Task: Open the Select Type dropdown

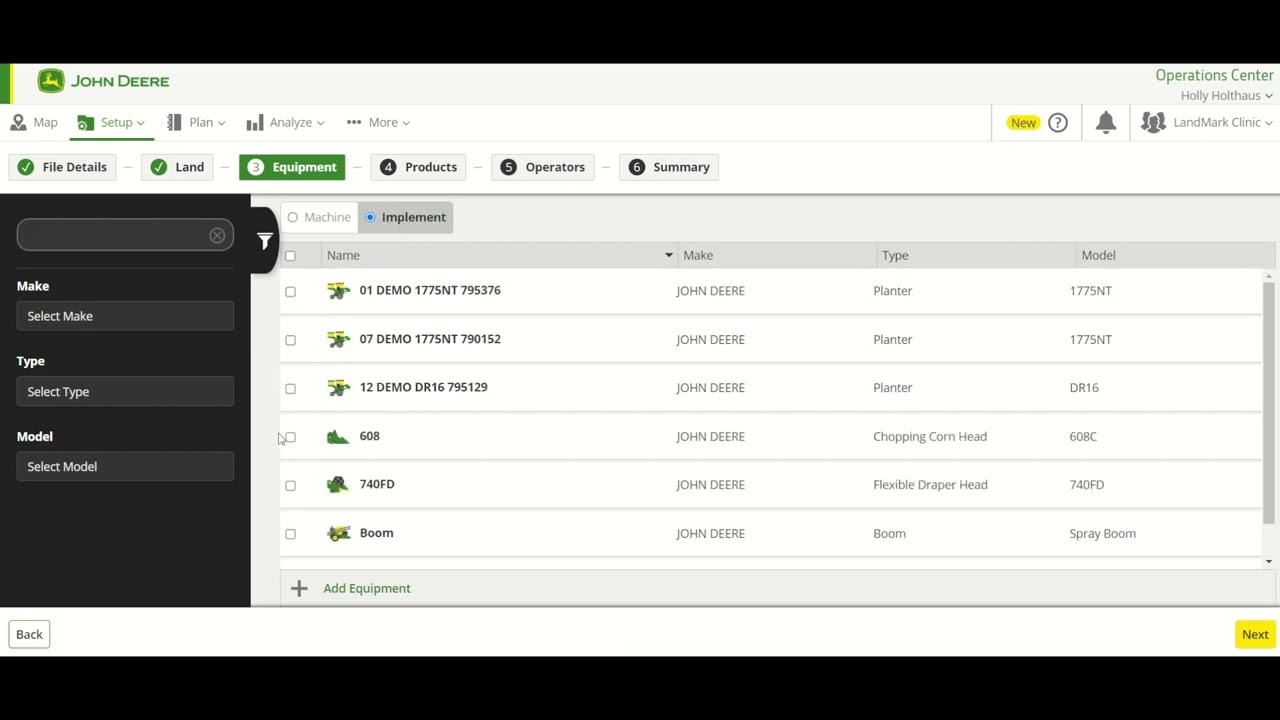Action: pyautogui.click(x=125, y=391)
